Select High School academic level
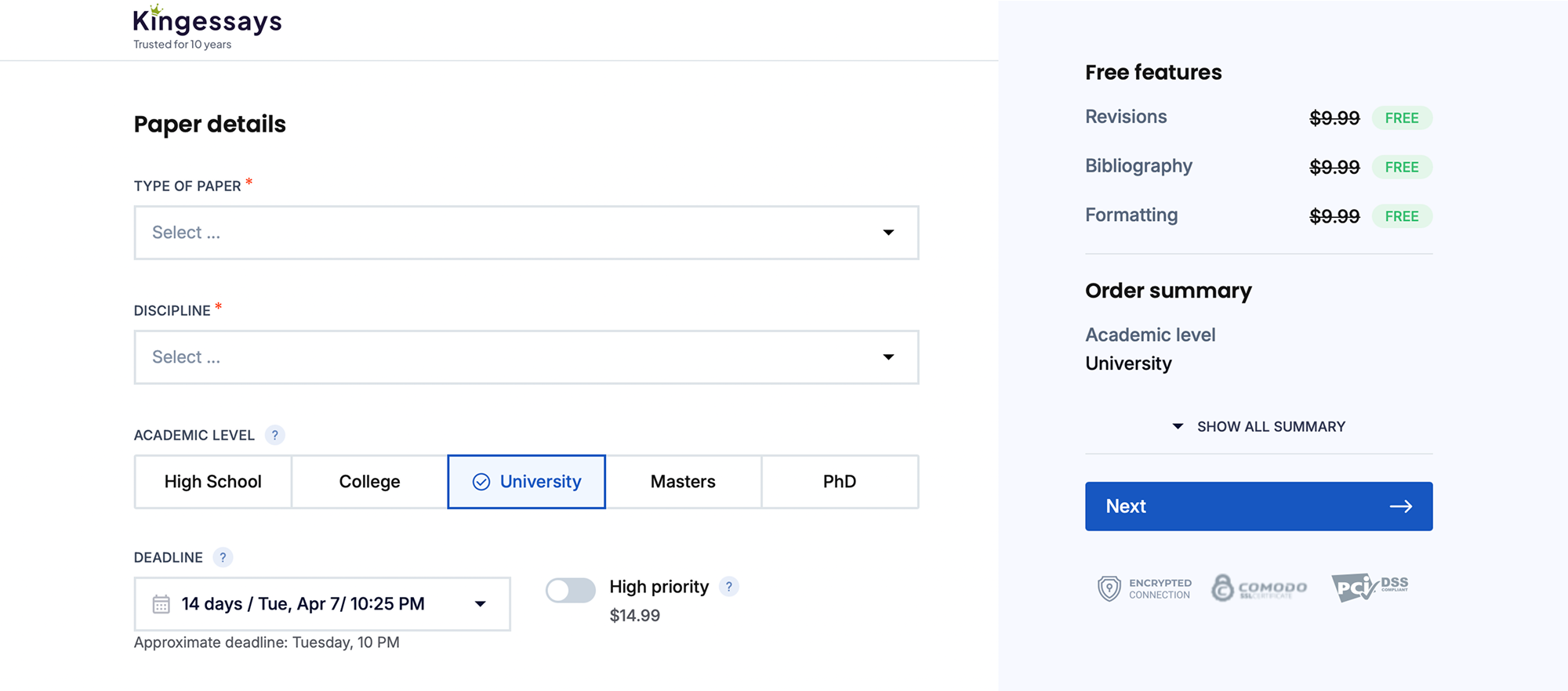Image resolution: width=1568 pixels, height=691 pixels. tap(213, 482)
